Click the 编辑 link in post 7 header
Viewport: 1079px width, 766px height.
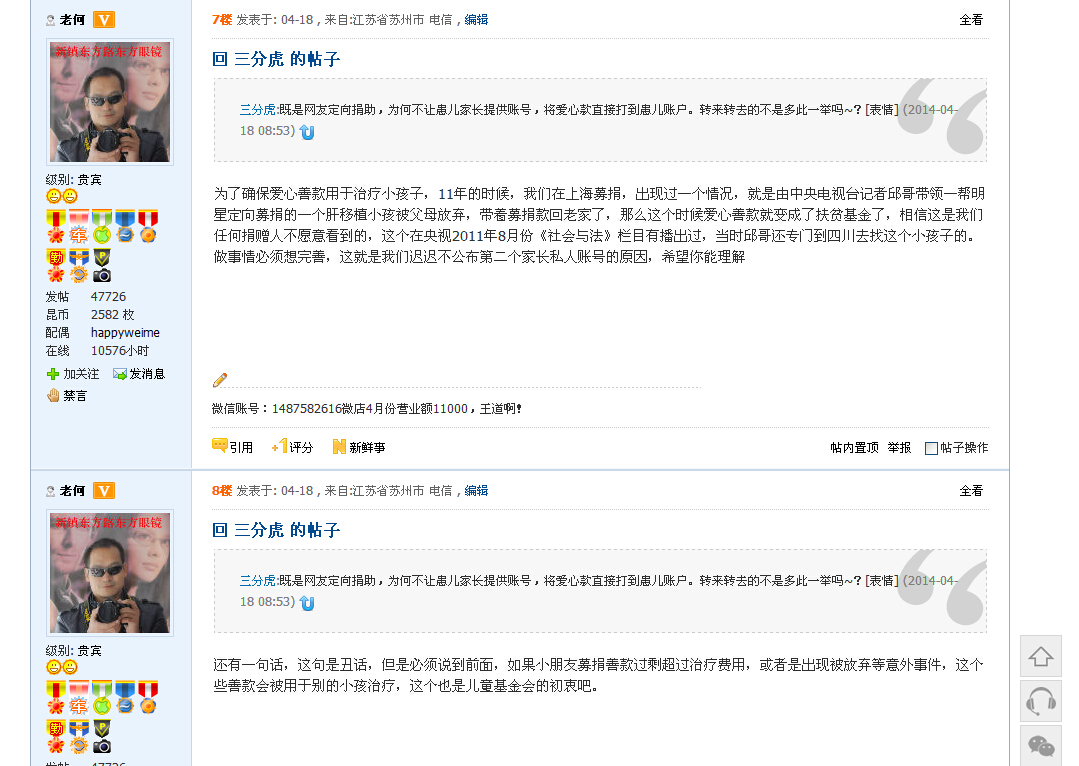[x=476, y=19]
